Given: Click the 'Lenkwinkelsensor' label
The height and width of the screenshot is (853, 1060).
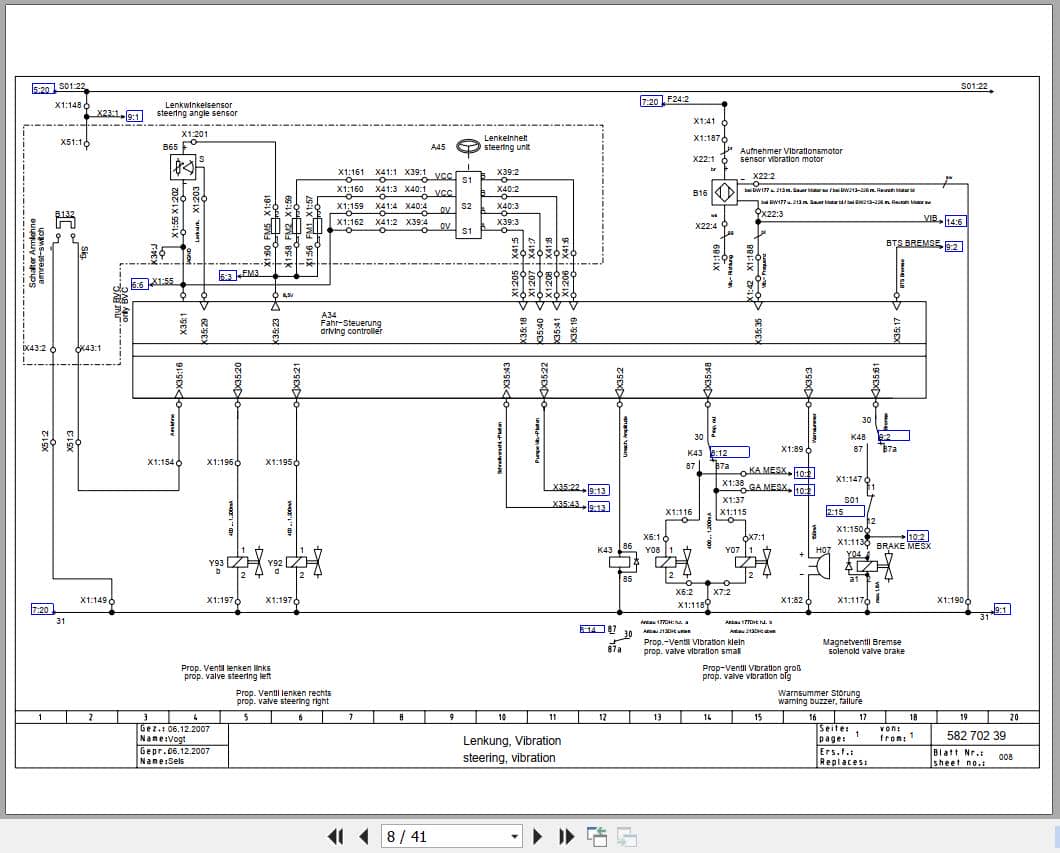Looking at the screenshot, I should (199, 105).
